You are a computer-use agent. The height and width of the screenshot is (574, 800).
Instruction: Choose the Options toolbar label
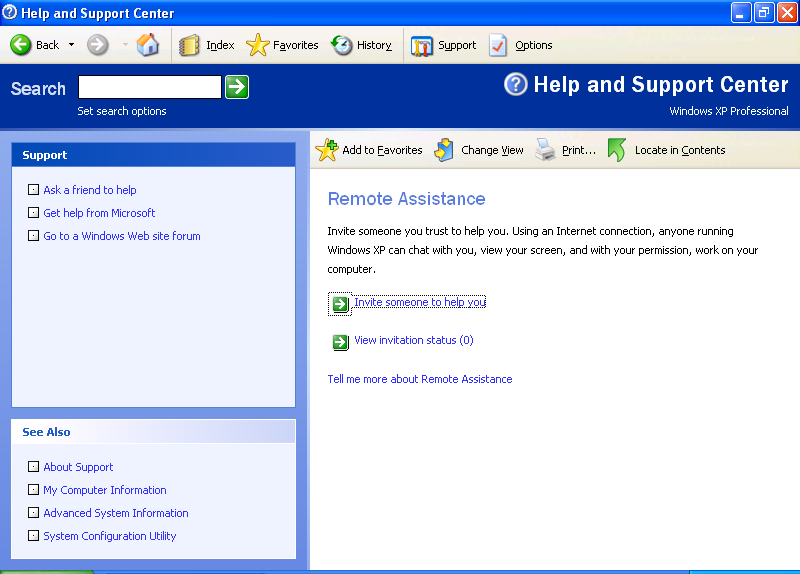coord(534,45)
